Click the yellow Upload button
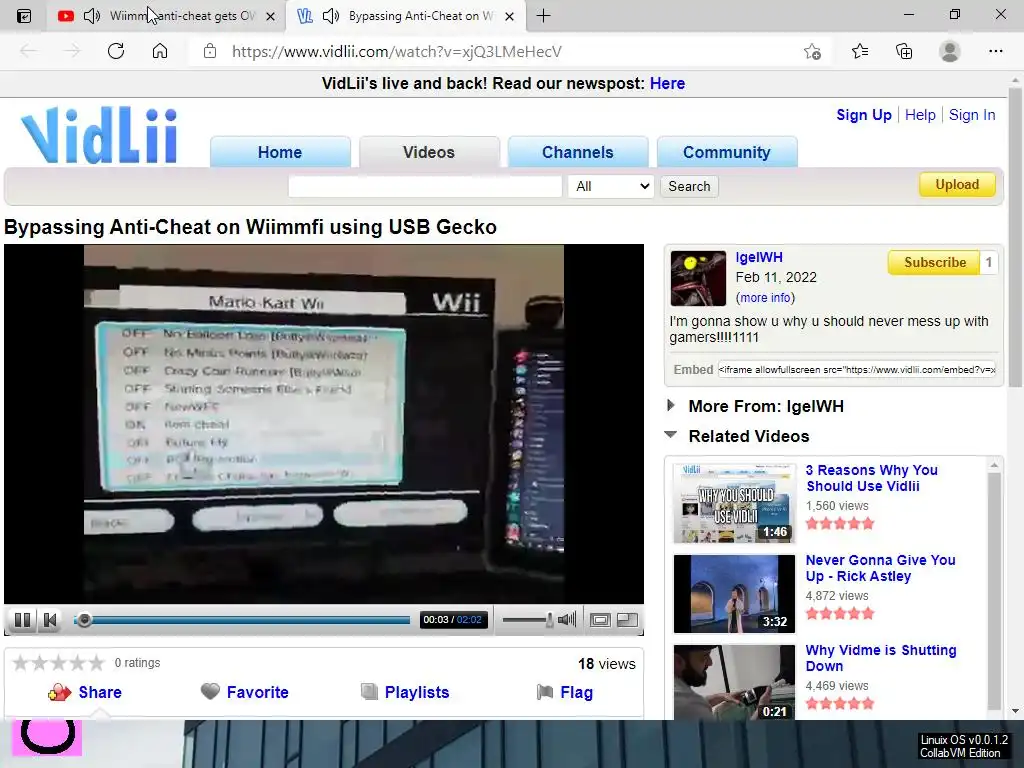This screenshot has height=768, width=1024. tap(957, 184)
